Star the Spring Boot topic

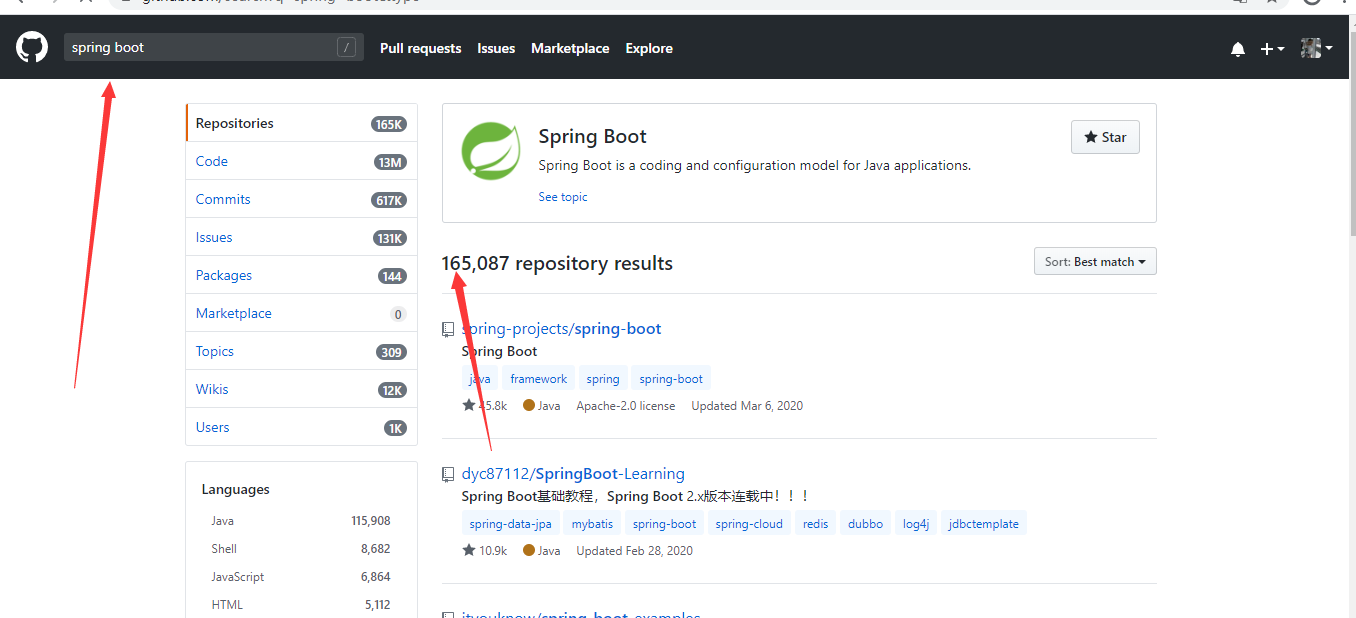(x=1105, y=137)
